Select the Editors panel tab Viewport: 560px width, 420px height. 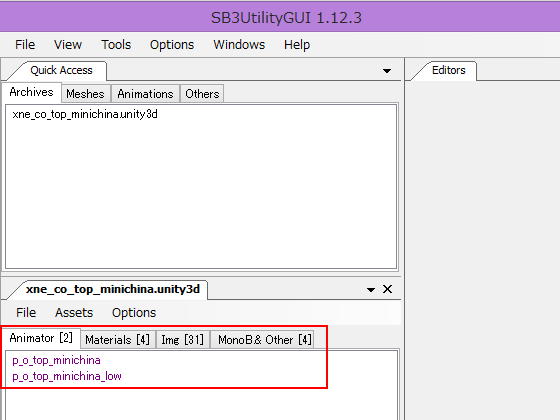tap(449, 70)
